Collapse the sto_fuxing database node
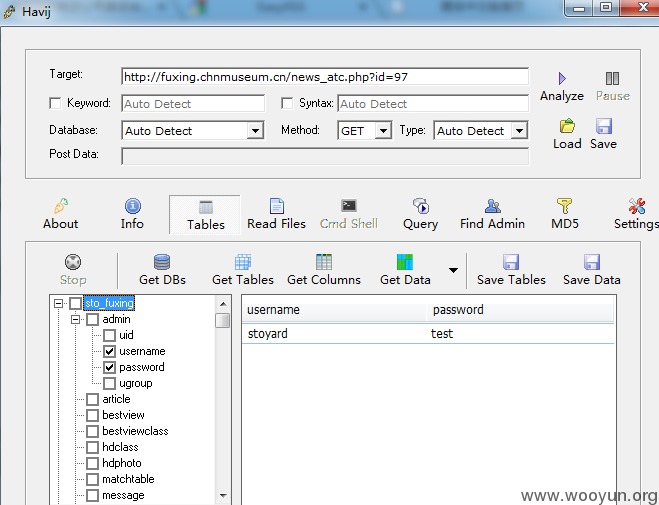The width and height of the screenshot is (659, 505). click(x=58, y=303)
